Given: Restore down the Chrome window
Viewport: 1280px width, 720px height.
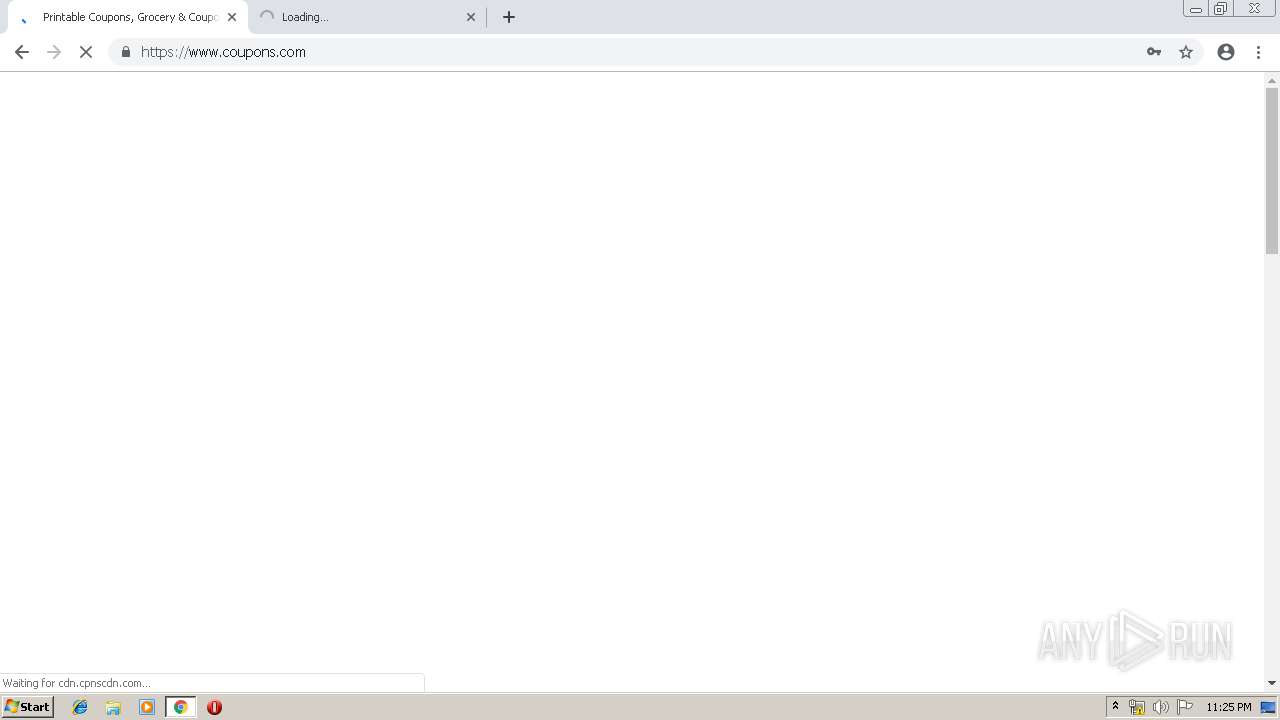Looking at the screenshot, I should coord(1220,9).
